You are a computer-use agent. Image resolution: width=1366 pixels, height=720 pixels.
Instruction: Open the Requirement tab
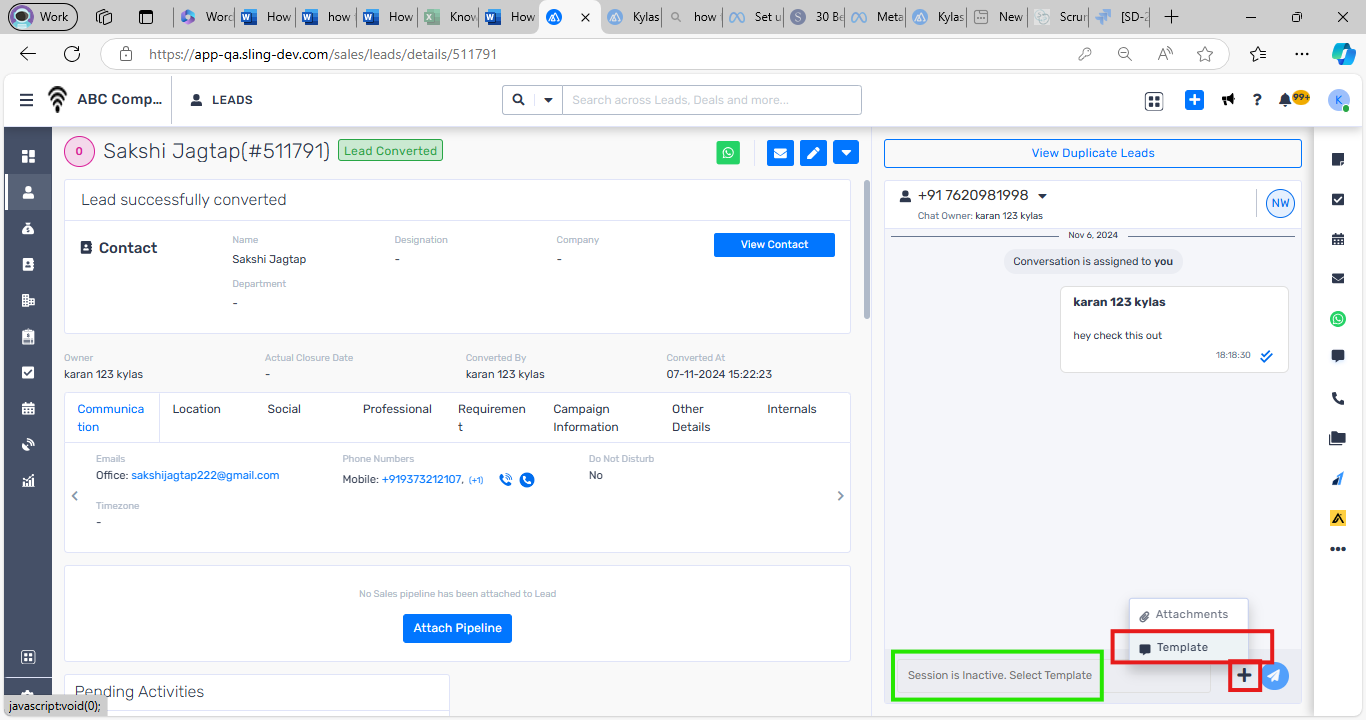click(492, 418)
